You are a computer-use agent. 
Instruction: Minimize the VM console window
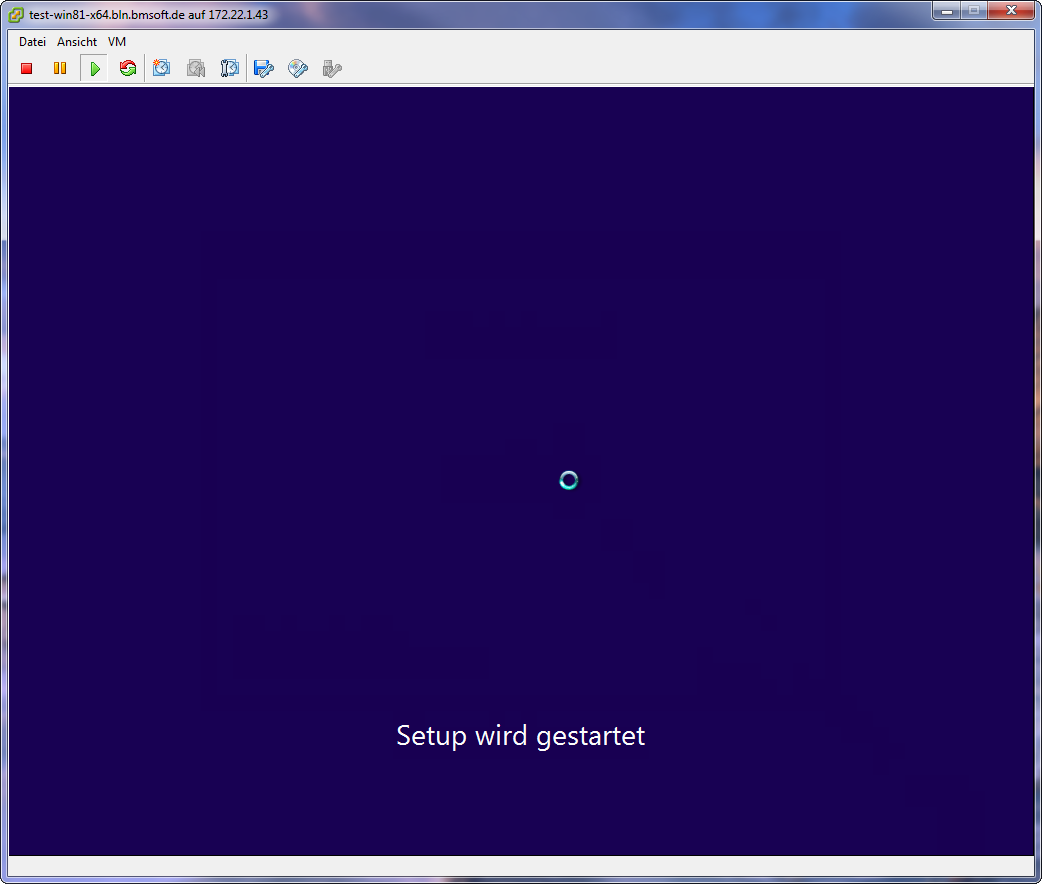tap(947, 11)
